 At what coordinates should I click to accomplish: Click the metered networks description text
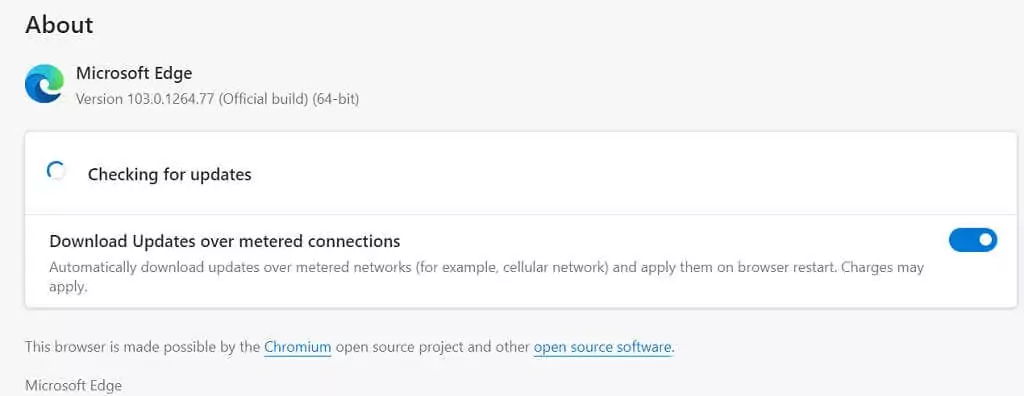487,277
